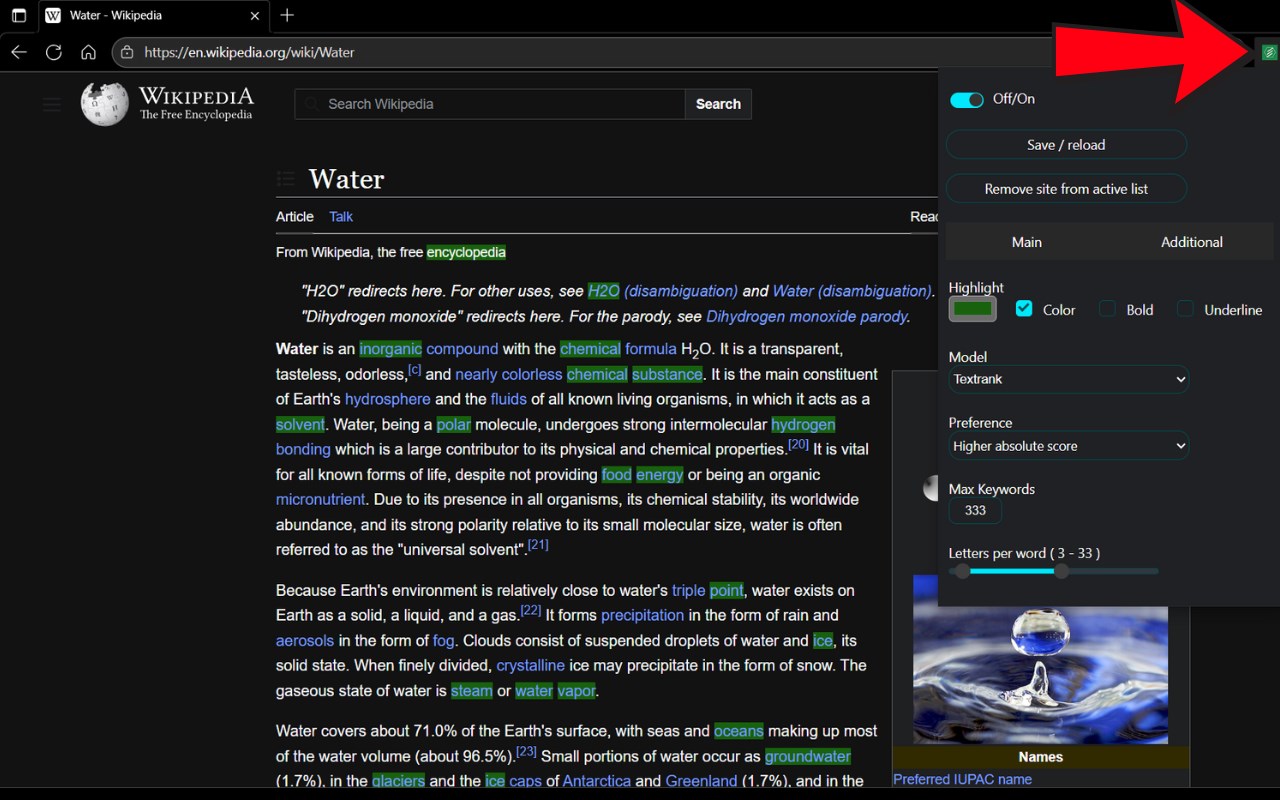Follow the micronutrient link
The height and width of the screenshot is (800, 1280).
(321, 499)
